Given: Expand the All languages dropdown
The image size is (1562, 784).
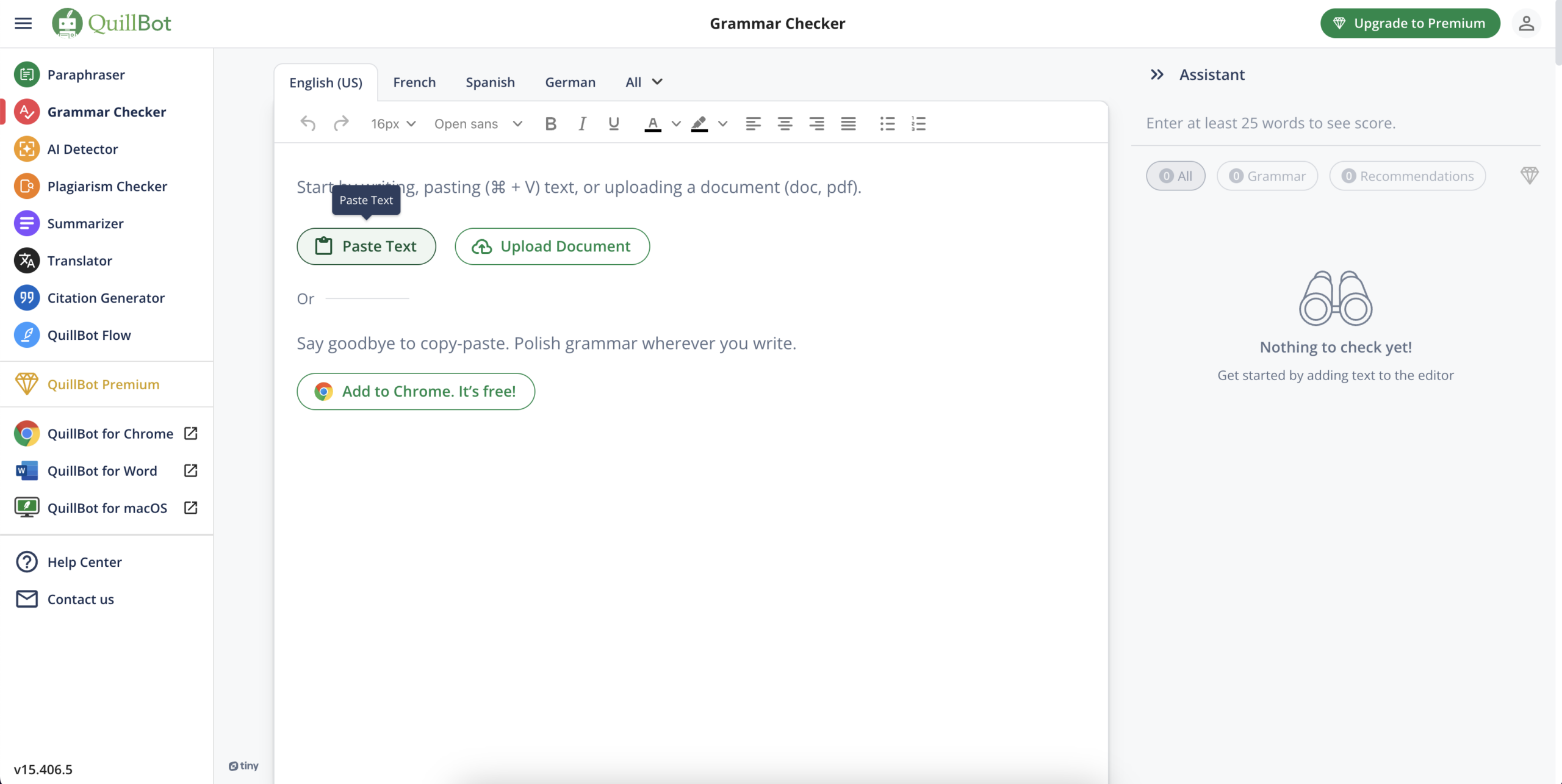Looking at the screenshot, I should (x=644, y=82).
